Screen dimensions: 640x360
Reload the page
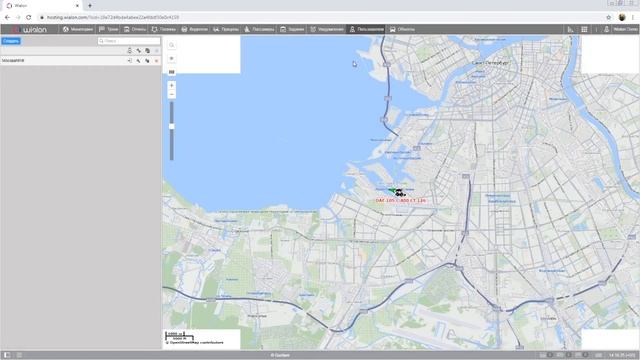[x=29, y=18]
